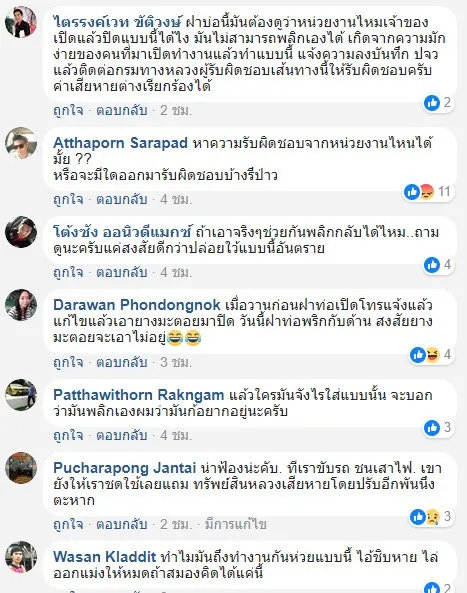The image size is (467, 593).
Task: Open reaction count 11 on Atthaporn's comment
Action: (x=444, y=192)
